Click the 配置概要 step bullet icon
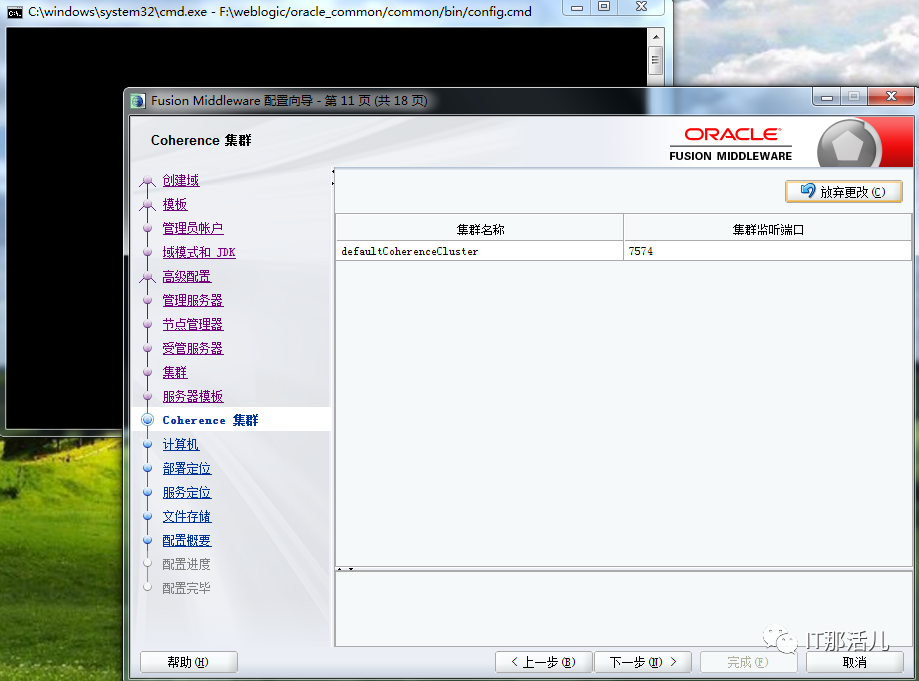This screenshot has width=919, height=681. 148,540
